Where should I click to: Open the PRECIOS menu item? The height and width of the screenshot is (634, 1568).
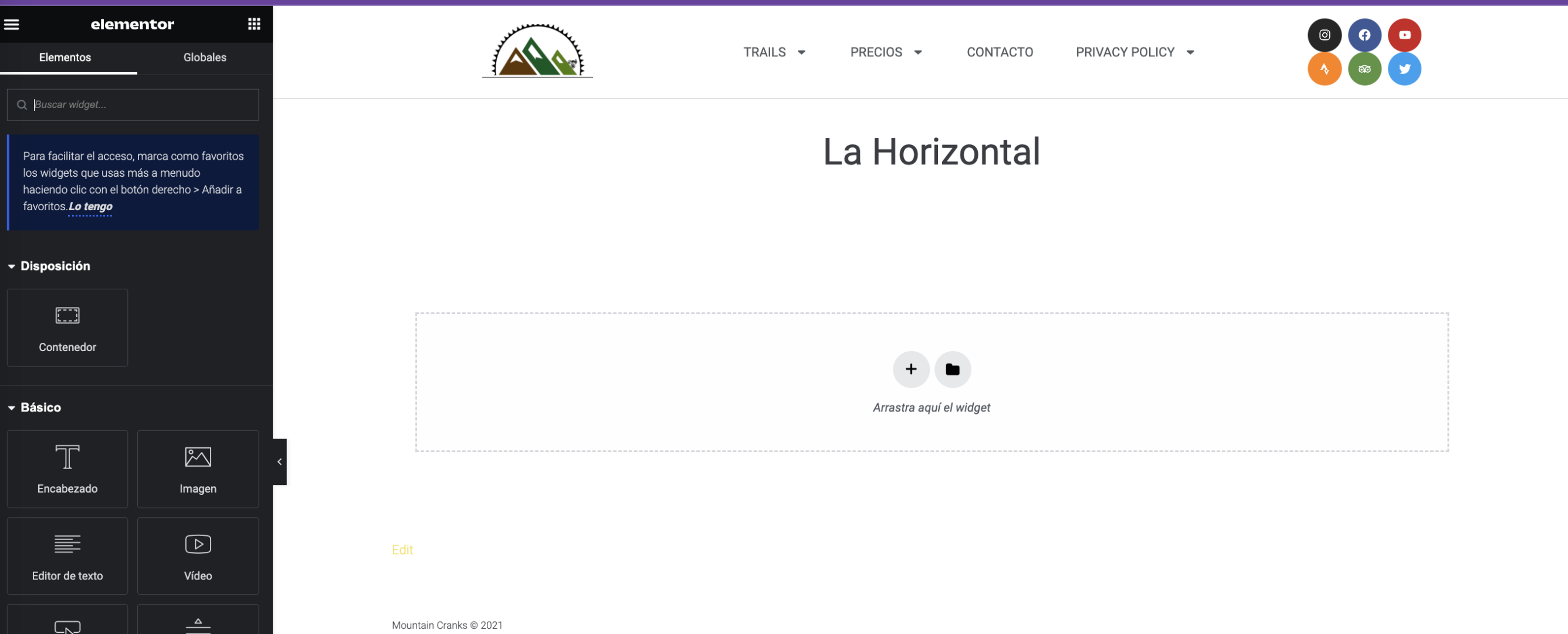[x=876, y=52]
